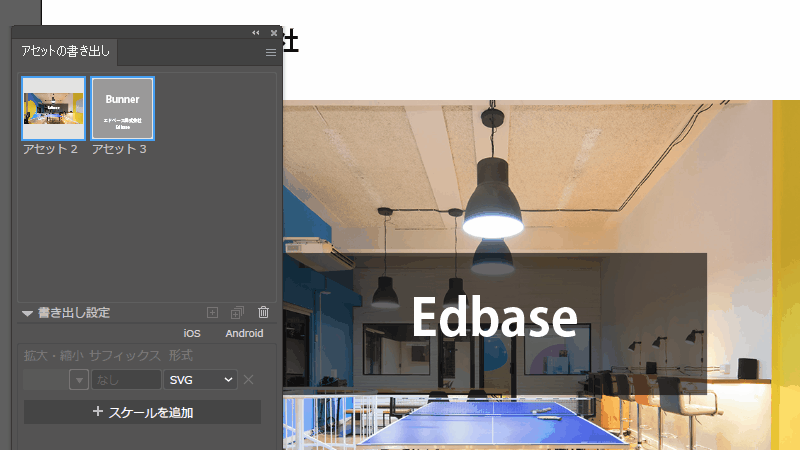Delete selected asset with trash icon
800x450 pixels.
pos(263,312)
